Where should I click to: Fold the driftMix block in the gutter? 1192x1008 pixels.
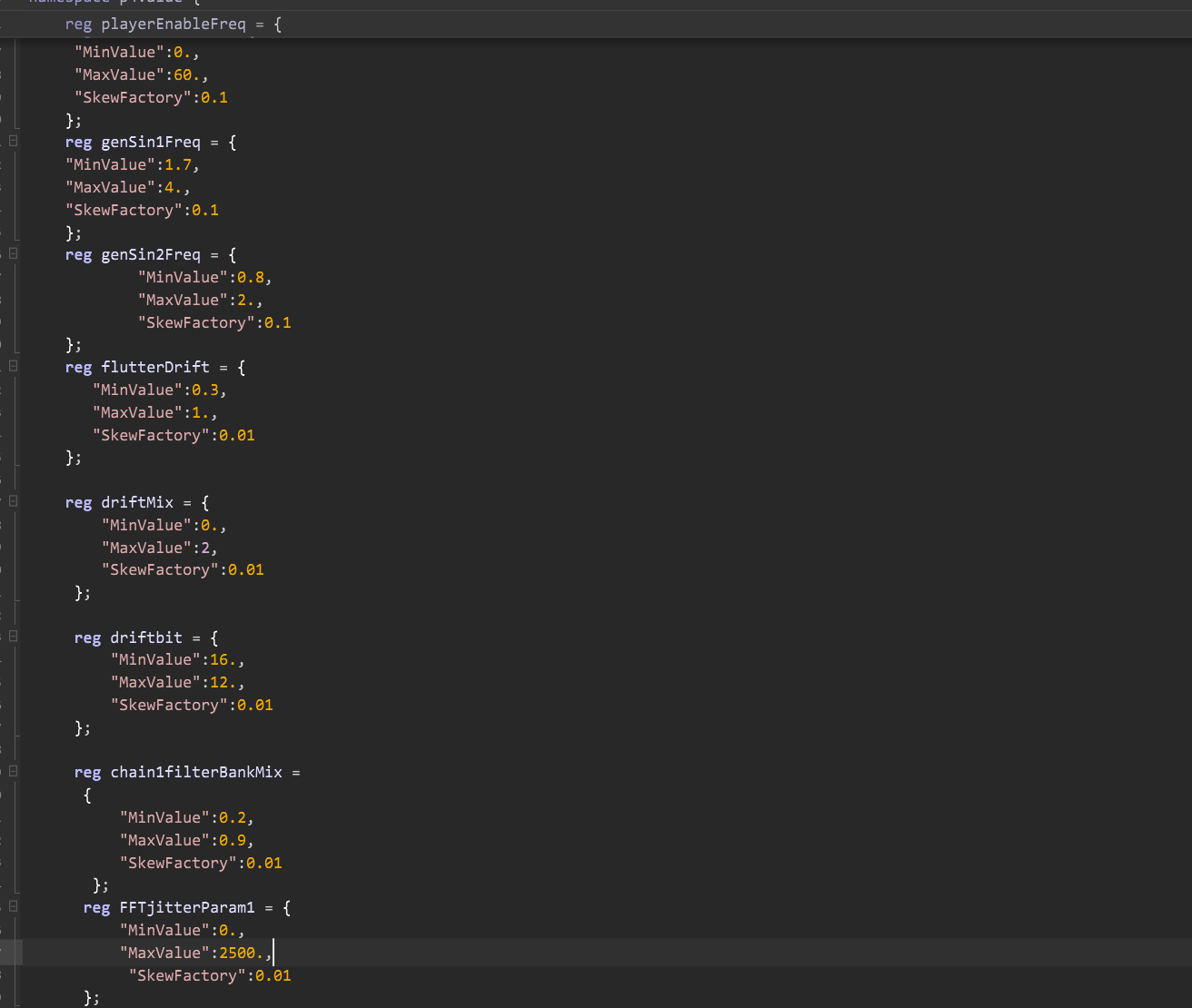(13, 501)
